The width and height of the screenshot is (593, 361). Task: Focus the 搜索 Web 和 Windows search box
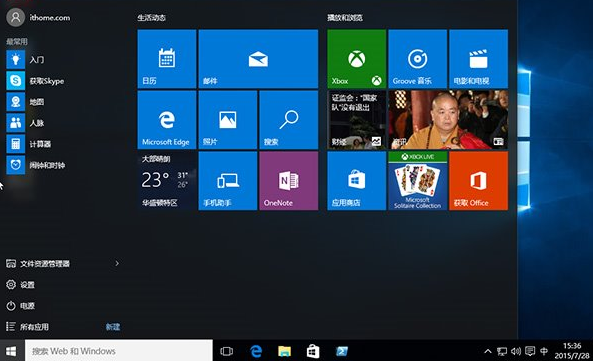pos(119,351)
